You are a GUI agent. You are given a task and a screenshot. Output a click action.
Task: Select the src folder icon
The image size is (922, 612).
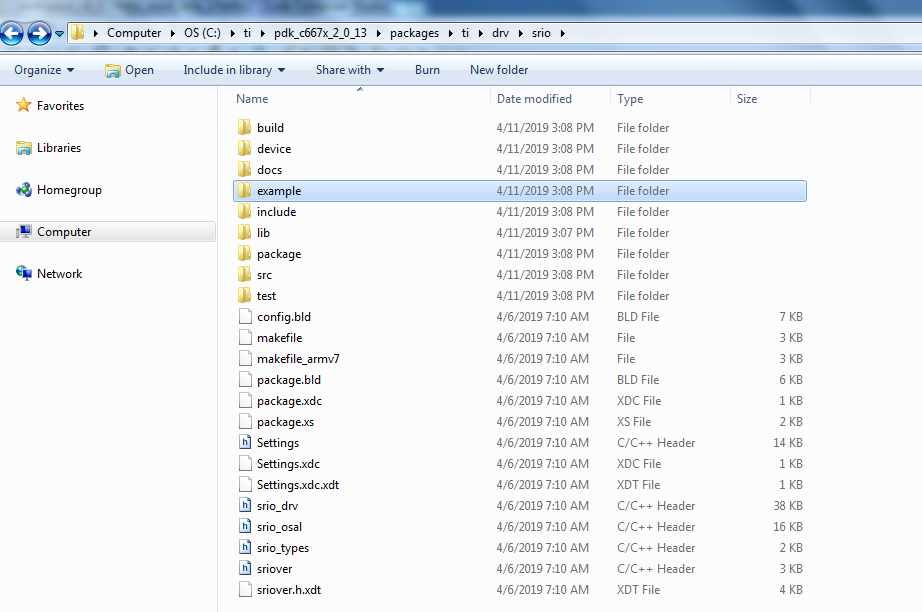(x=245, y=275)
